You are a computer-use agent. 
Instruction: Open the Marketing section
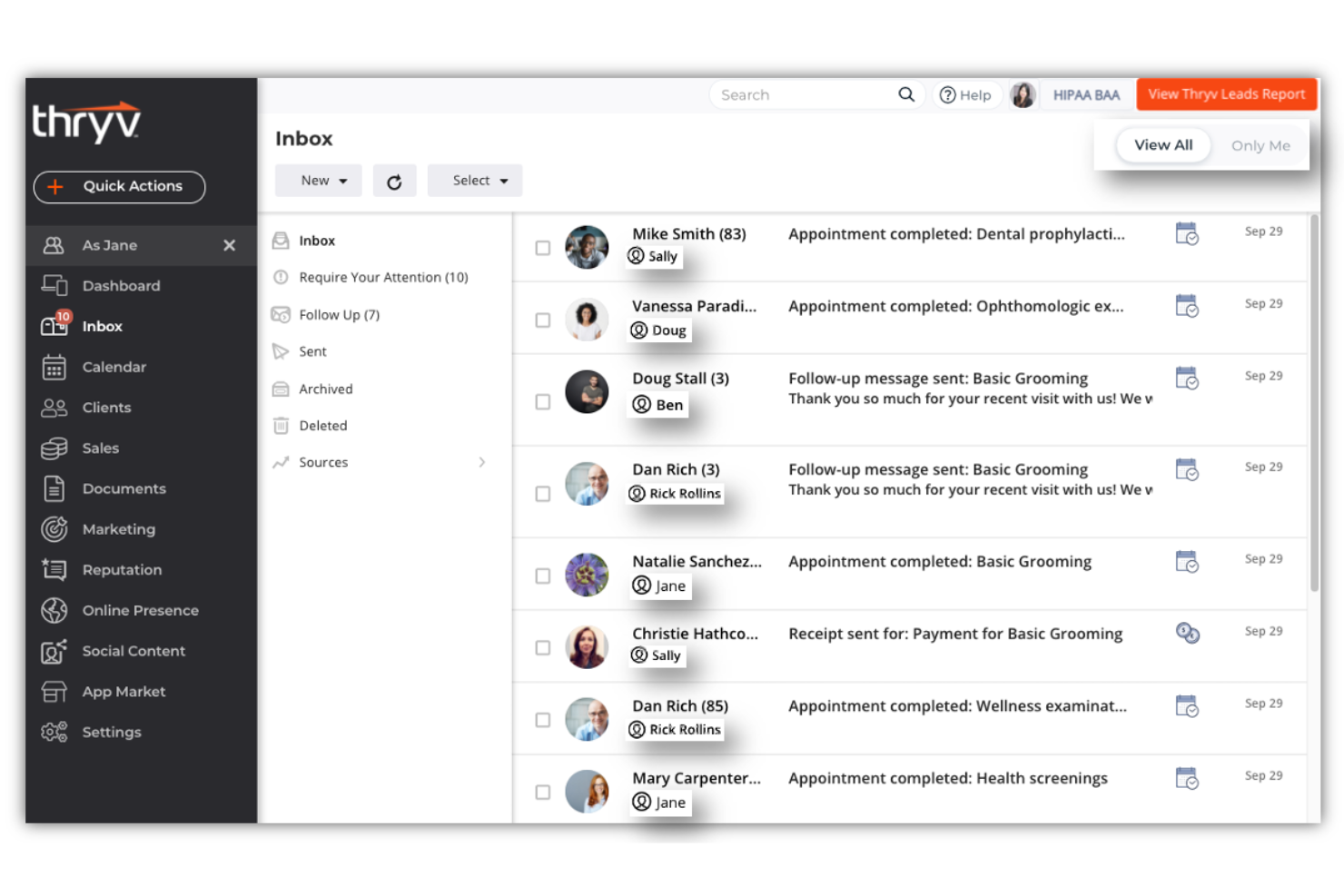point(118,529)
